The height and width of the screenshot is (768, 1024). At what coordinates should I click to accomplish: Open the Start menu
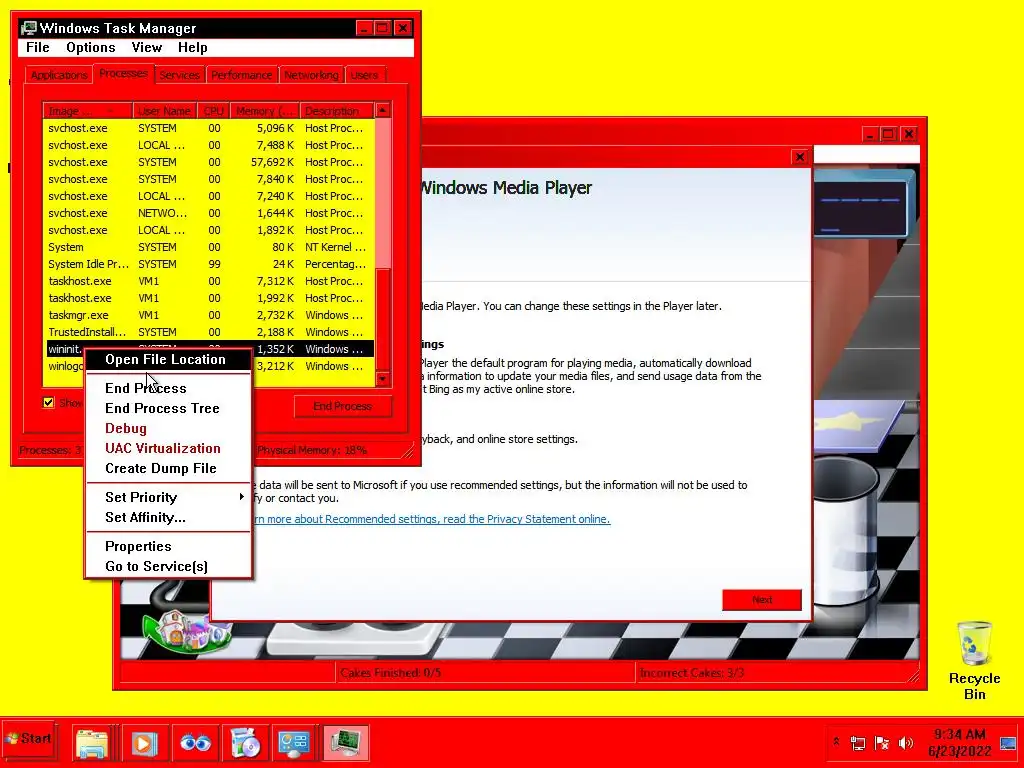(29, 739)
